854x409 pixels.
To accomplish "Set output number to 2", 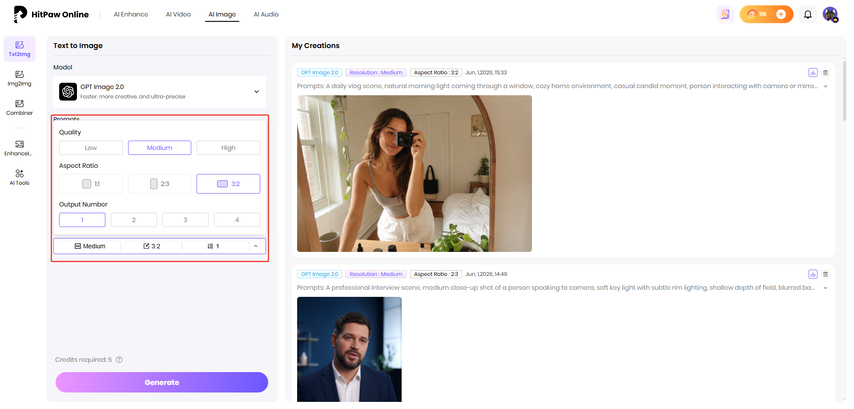I will (x=134, y=220).
